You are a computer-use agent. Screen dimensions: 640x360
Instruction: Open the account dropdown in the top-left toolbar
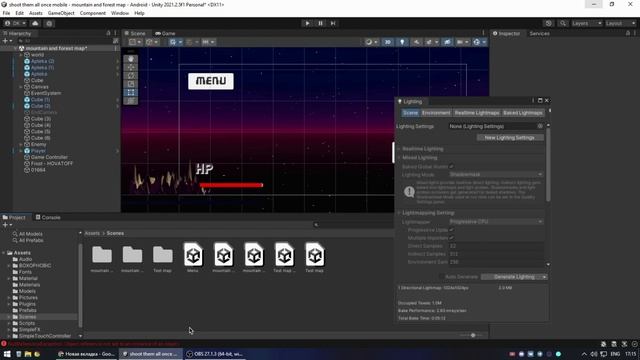click(x=16, y=23)
